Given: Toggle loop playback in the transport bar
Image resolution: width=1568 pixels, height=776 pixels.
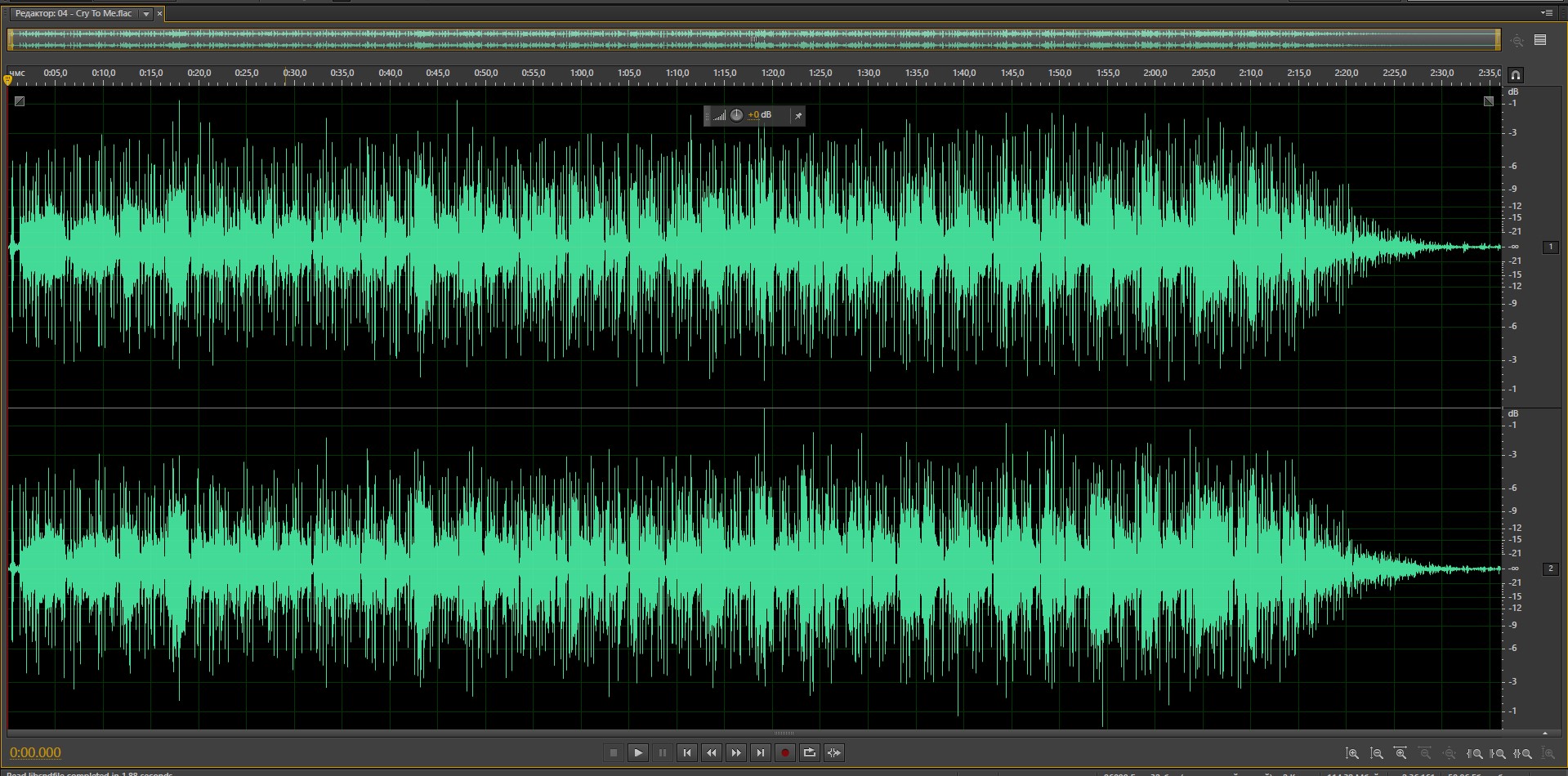Looking at the screenshot, I should point(809,752).
